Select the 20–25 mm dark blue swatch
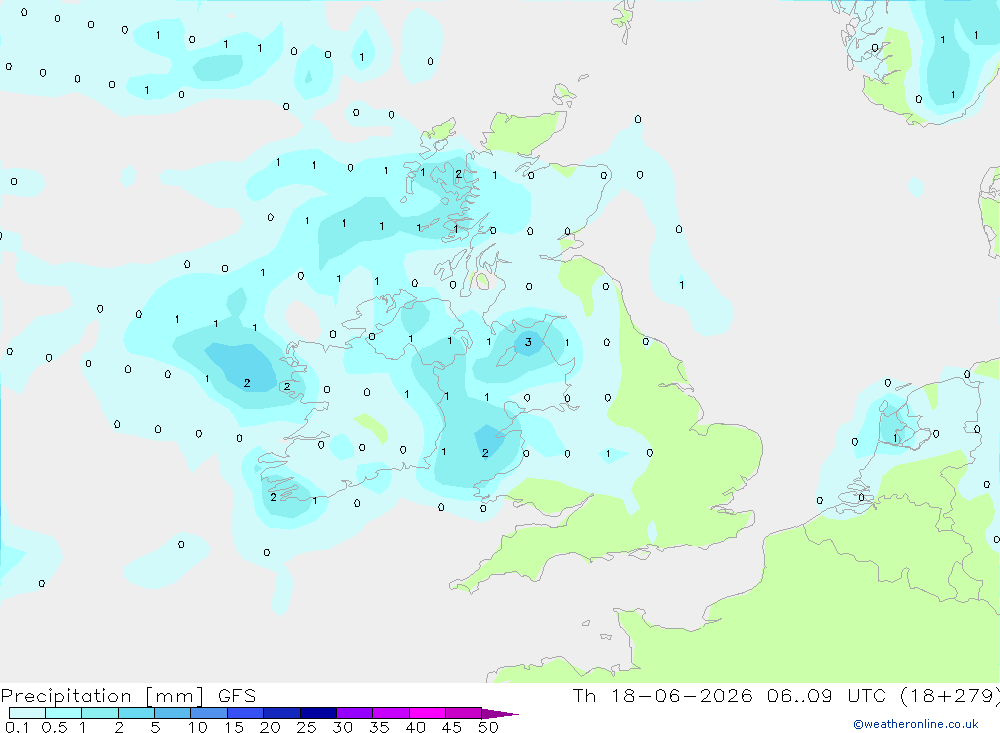The image size is (1000, 733). 282,713
